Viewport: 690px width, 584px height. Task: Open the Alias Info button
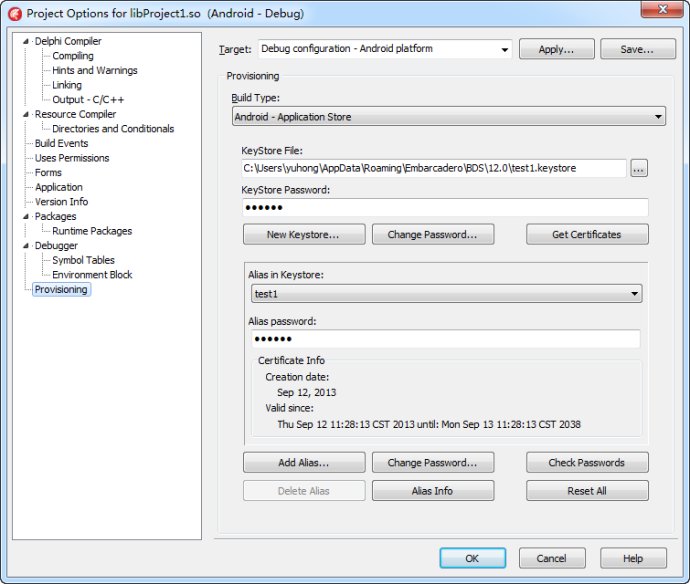pos(433,491)
